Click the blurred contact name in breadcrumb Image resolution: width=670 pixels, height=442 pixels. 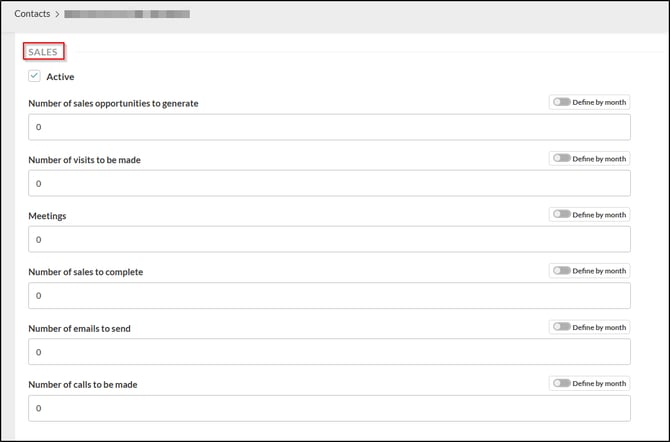(127, 15)
